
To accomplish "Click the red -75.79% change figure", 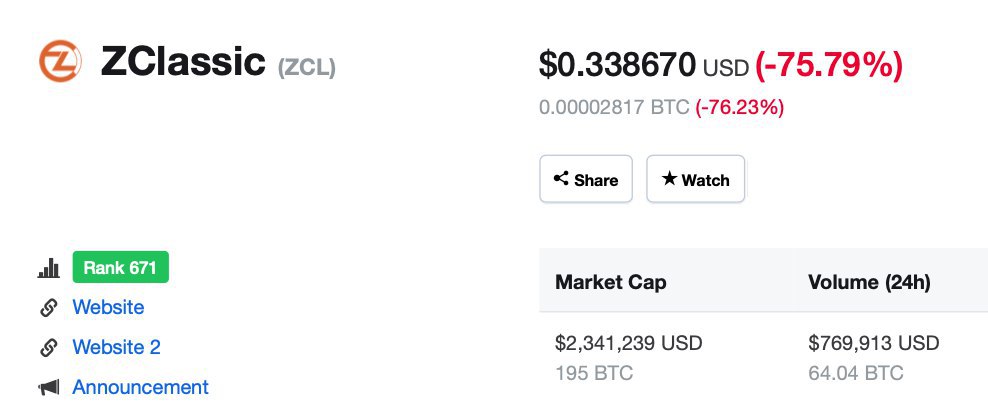I will click(x=829, y=66).
